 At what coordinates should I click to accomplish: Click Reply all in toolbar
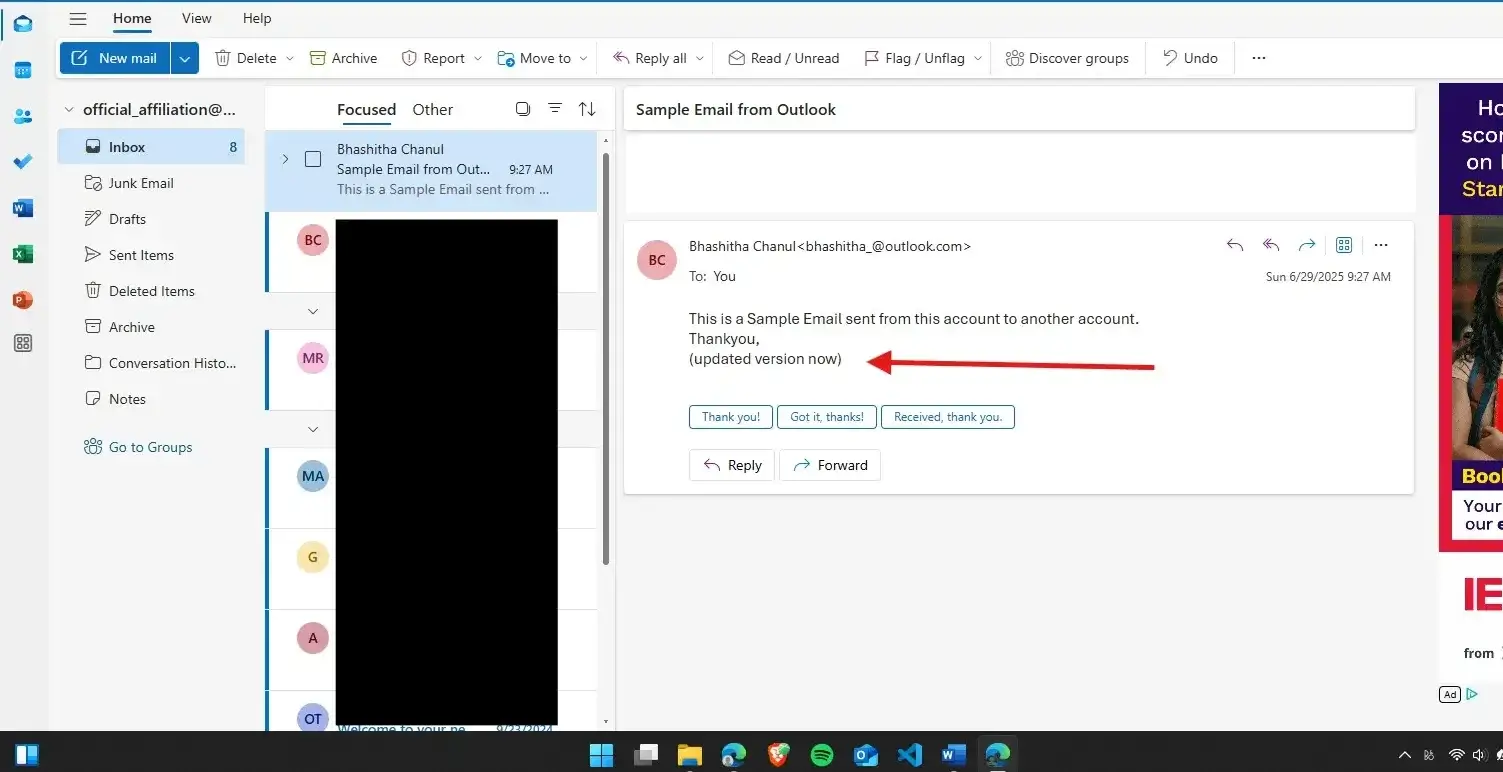[650, 58]
